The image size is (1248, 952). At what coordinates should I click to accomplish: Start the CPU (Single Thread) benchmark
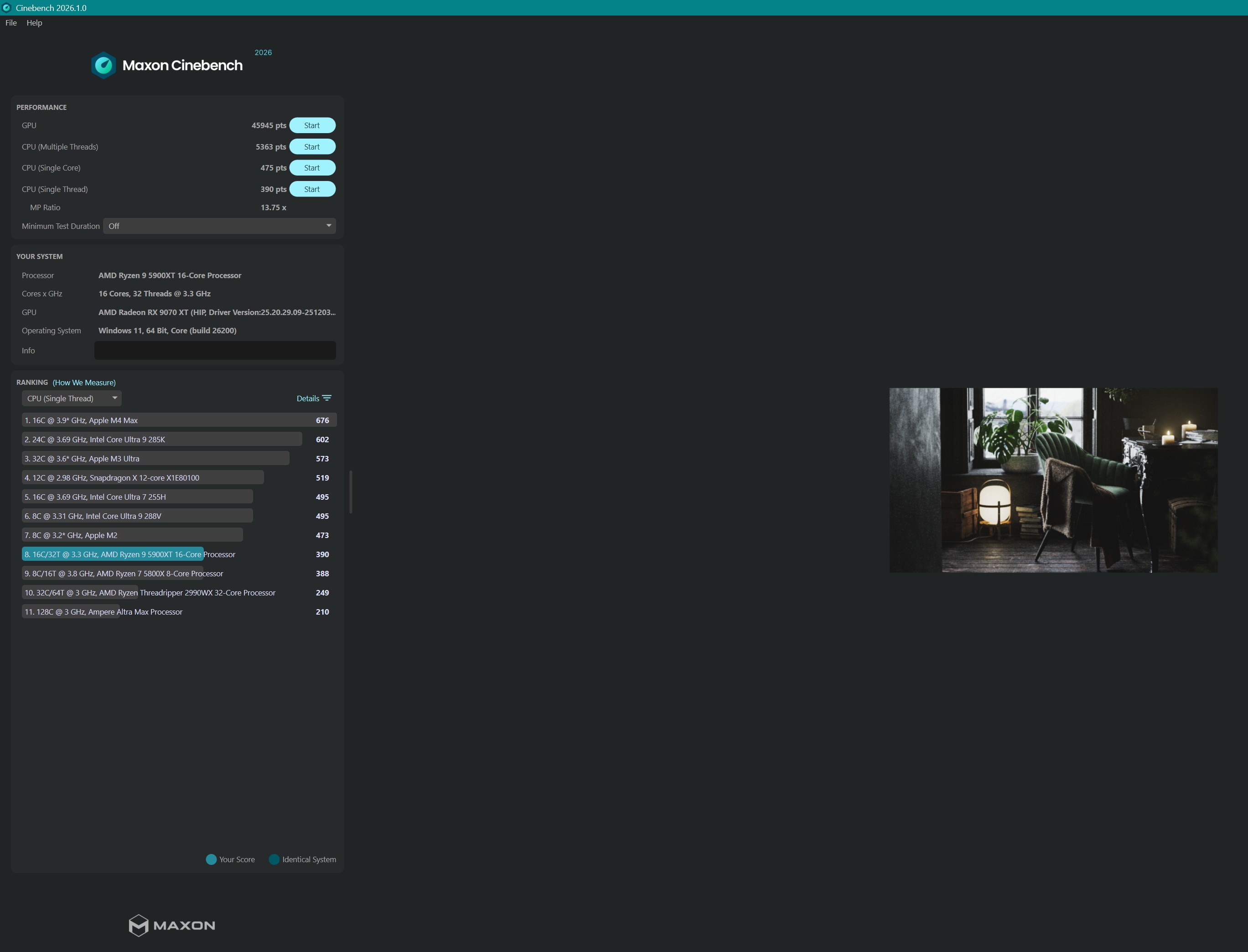pyautogui.click(x=312, y=189)
